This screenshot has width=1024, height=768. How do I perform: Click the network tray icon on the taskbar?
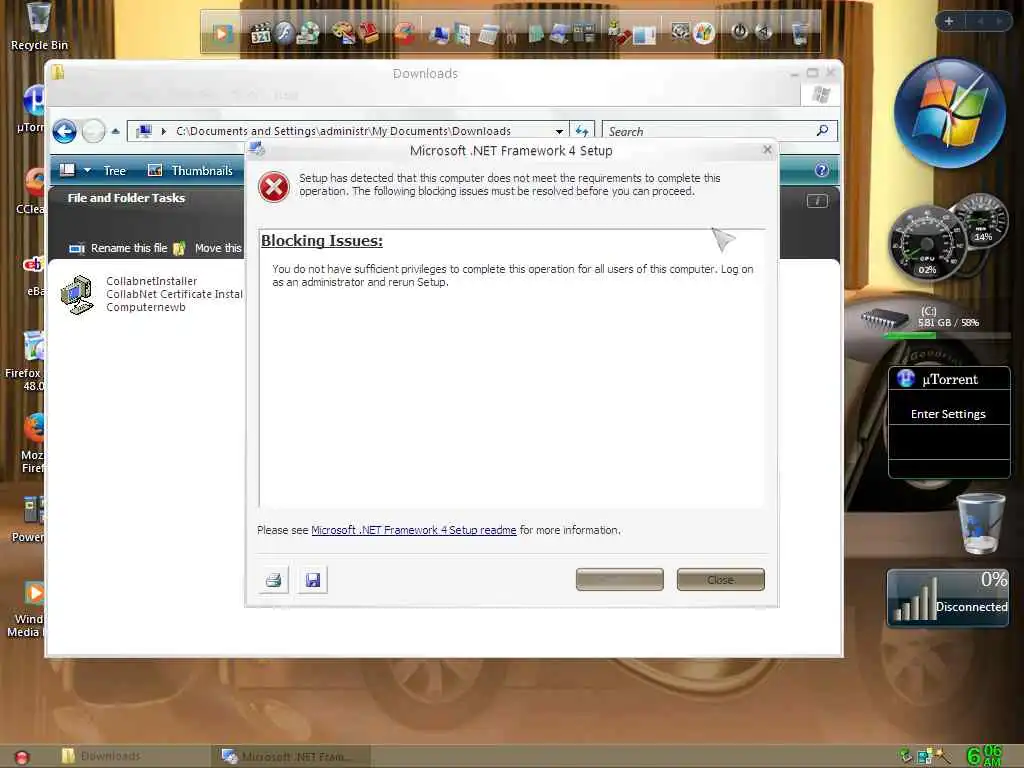point(925,756)
